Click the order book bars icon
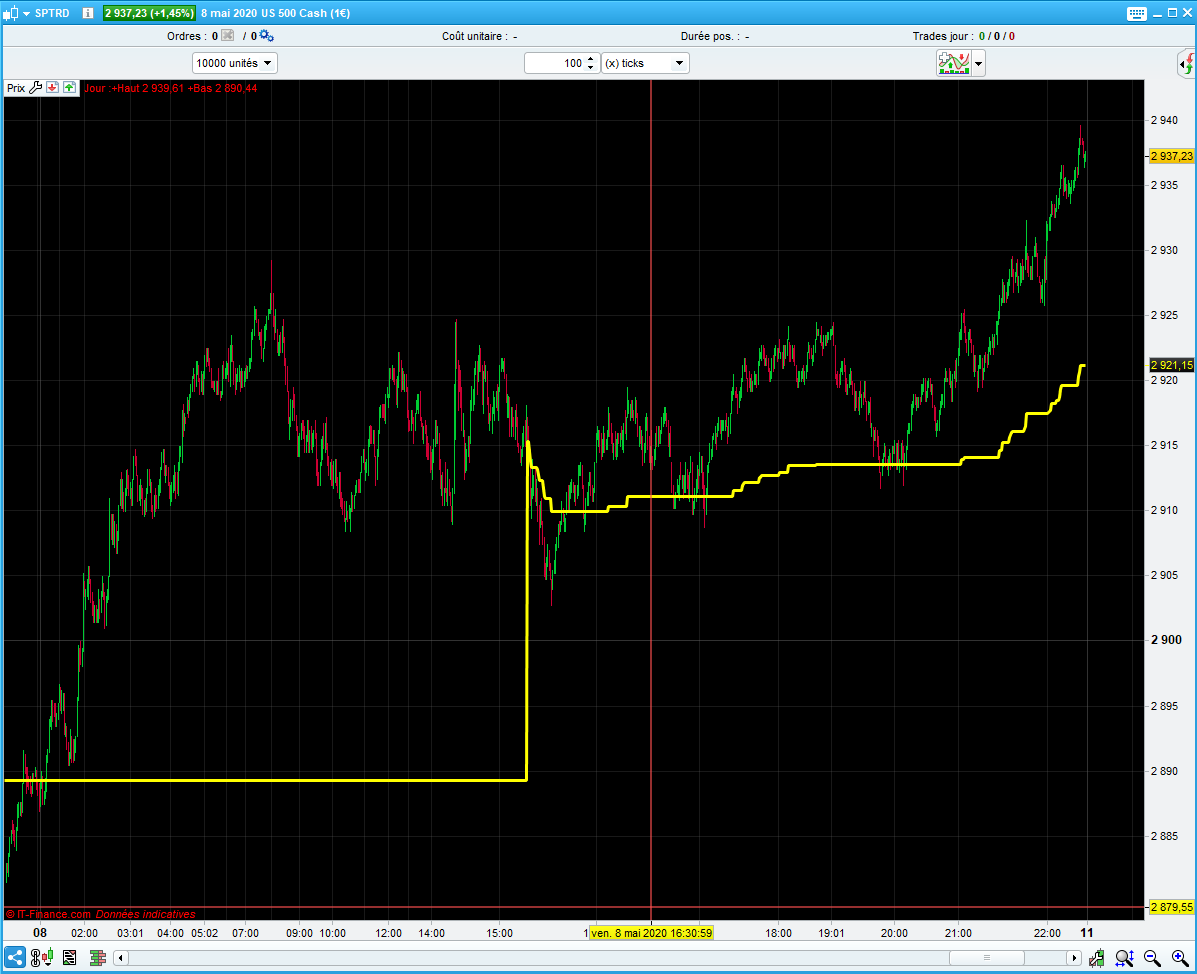The image size is (1197, 974). coord(97,957)
